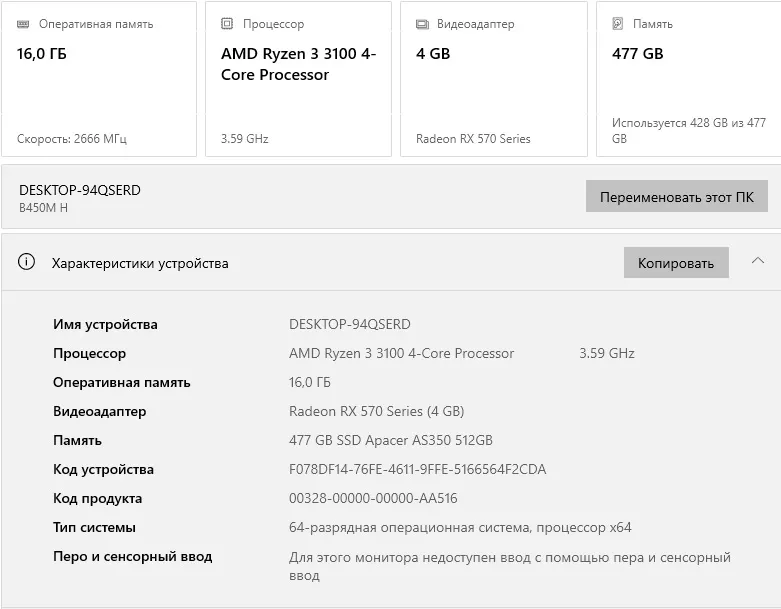781x609 pixels.
Task: Click the text Используется 428 GB из 477 GB
Action: [x=689, y=130]
